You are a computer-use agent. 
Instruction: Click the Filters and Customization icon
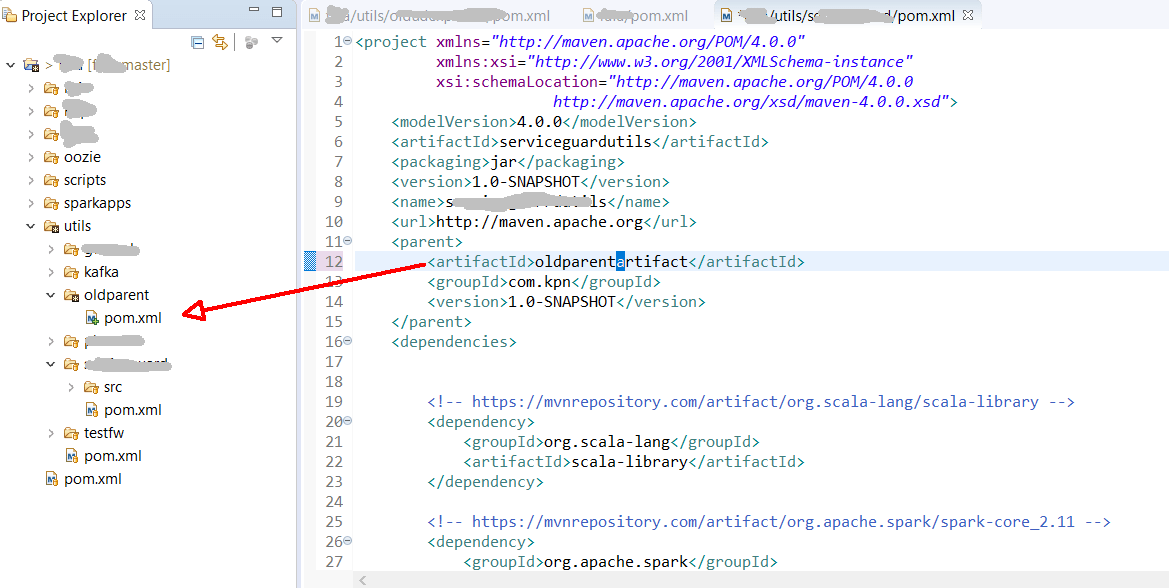tap(251, 43)
